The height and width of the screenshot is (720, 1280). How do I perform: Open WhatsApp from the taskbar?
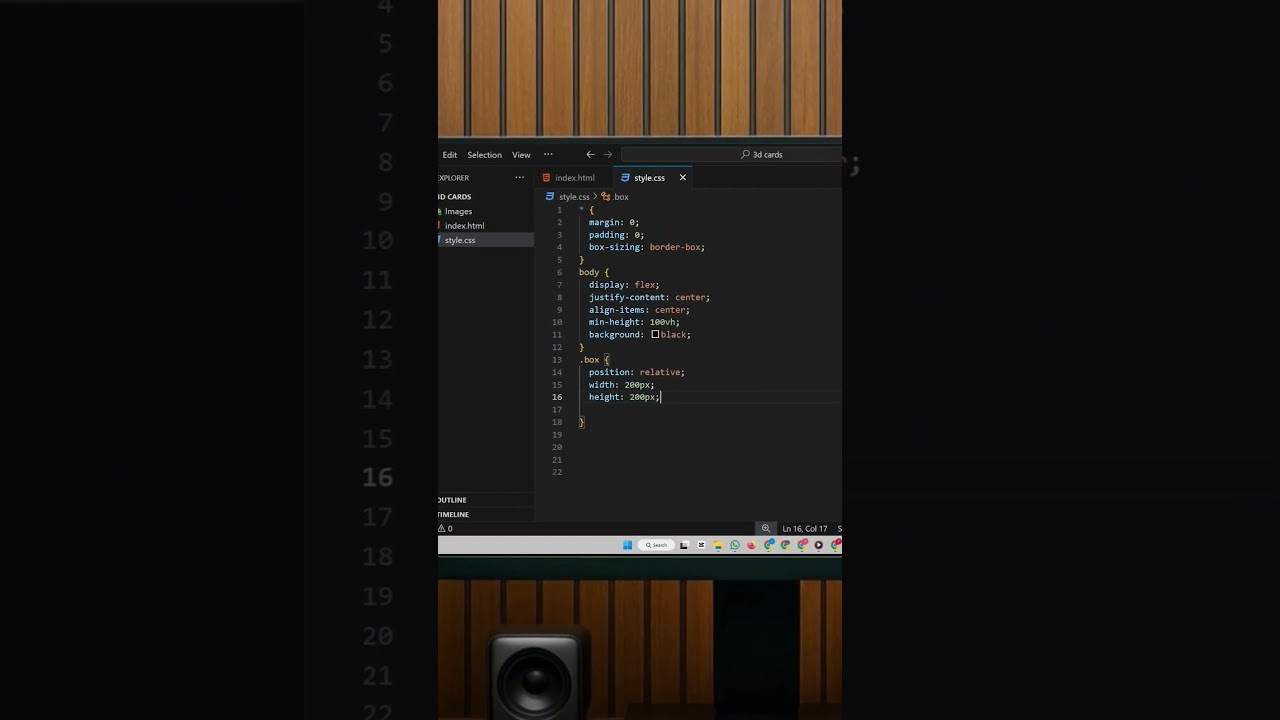coord(735,545)
